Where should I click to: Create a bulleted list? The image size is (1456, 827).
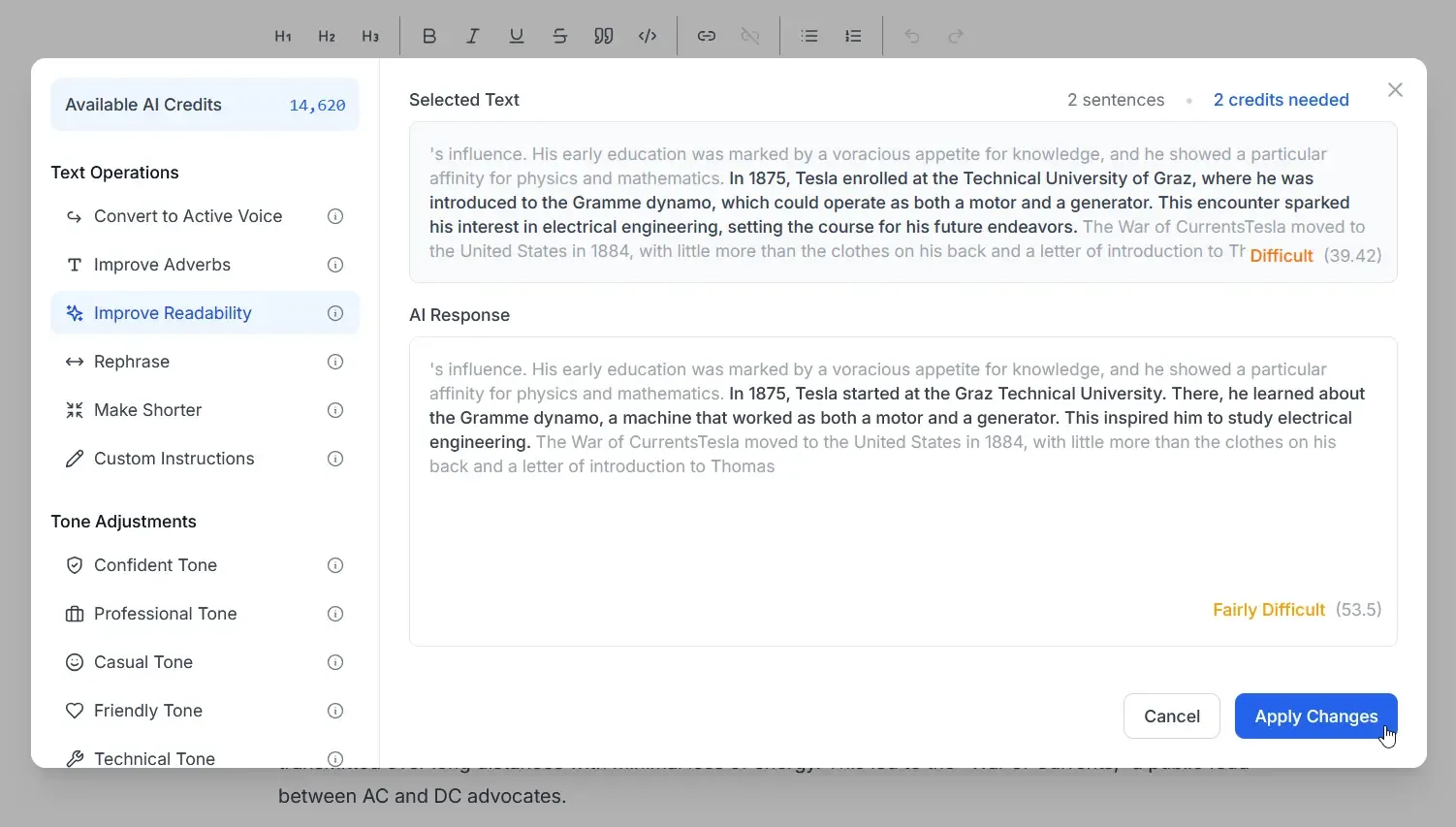(809, 36)
